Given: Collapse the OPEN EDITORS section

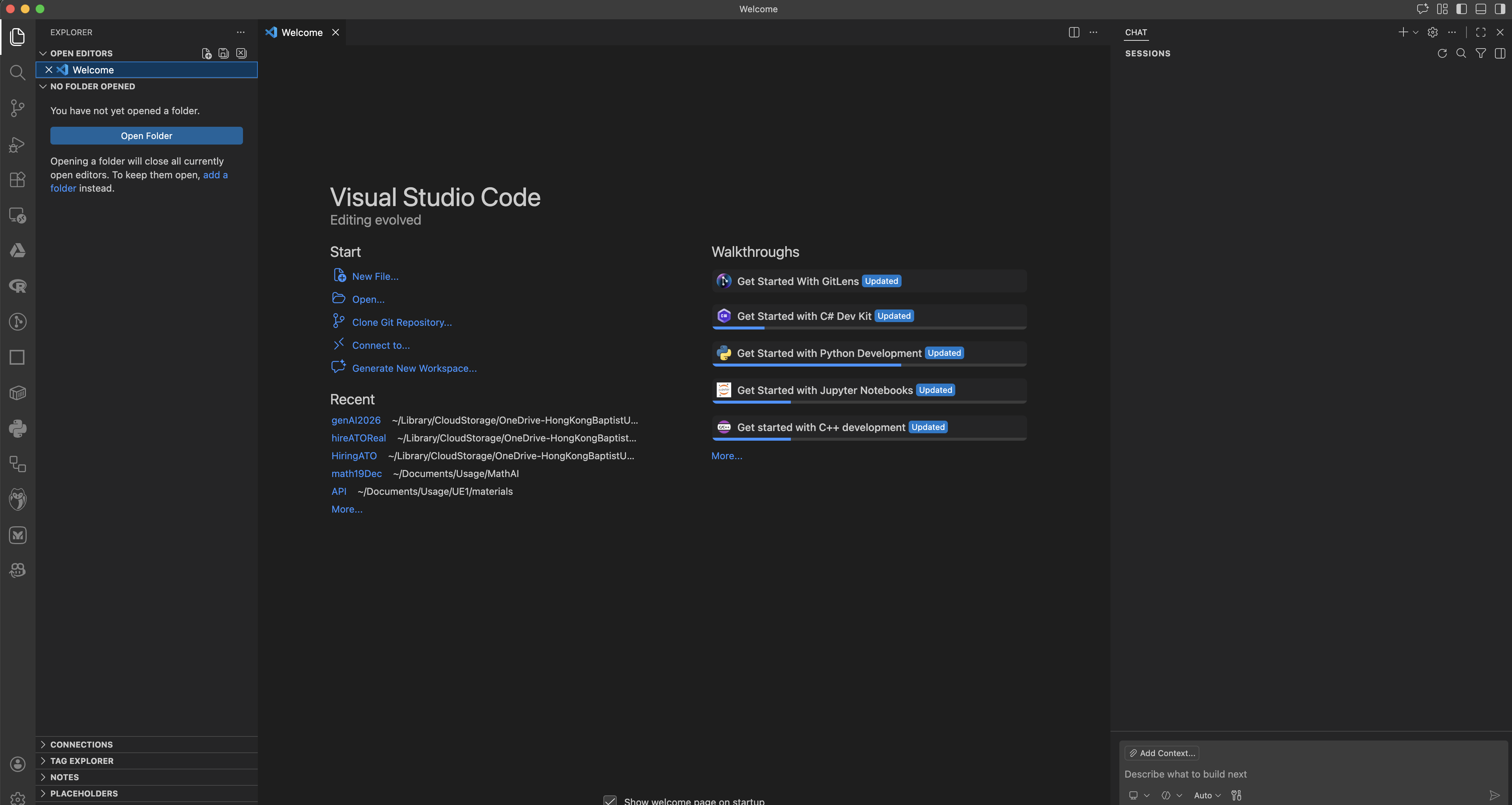Looking at the screenshot, I should pos(43,53).
